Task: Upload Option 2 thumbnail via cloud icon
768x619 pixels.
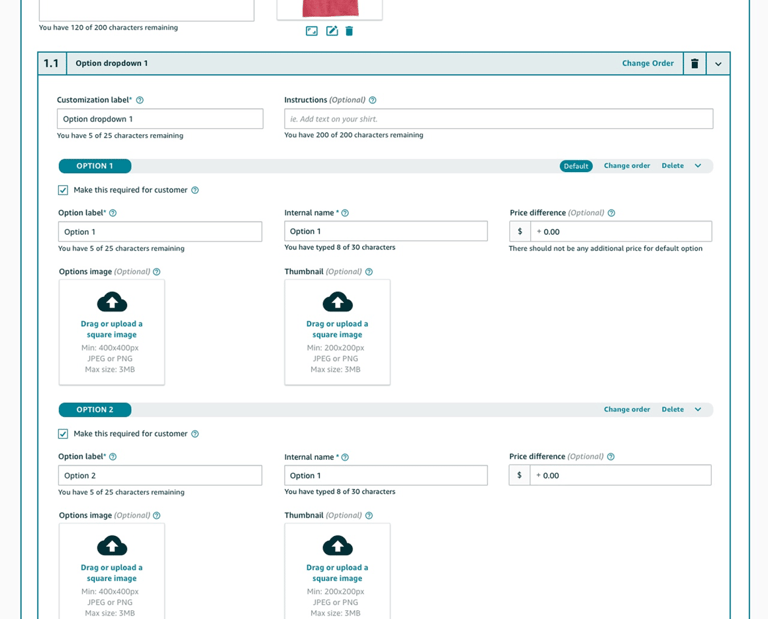Action: pyautogui.click(x=337, y=546)
